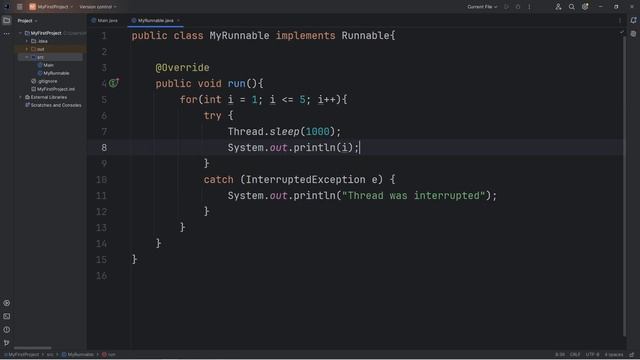The image size is (640, 360).
Task: Open the Git version control tool window
Action: click(x=7, y=343)
